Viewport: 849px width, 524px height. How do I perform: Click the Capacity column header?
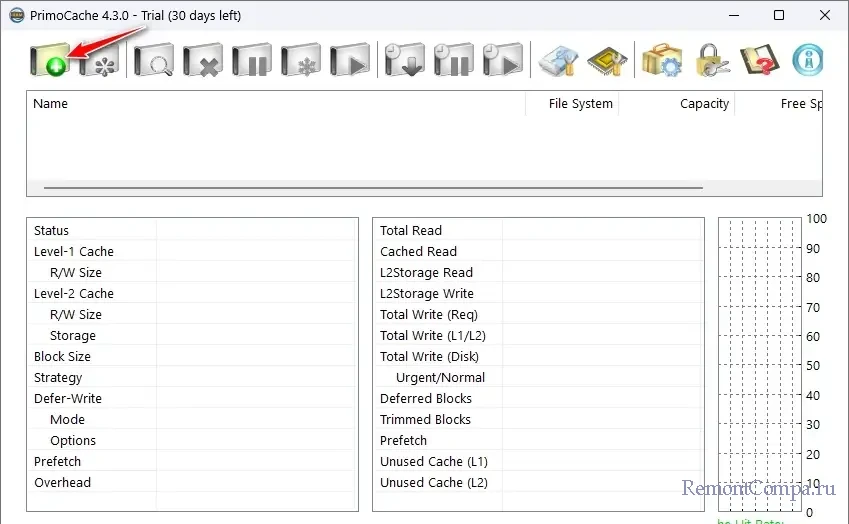678,104
